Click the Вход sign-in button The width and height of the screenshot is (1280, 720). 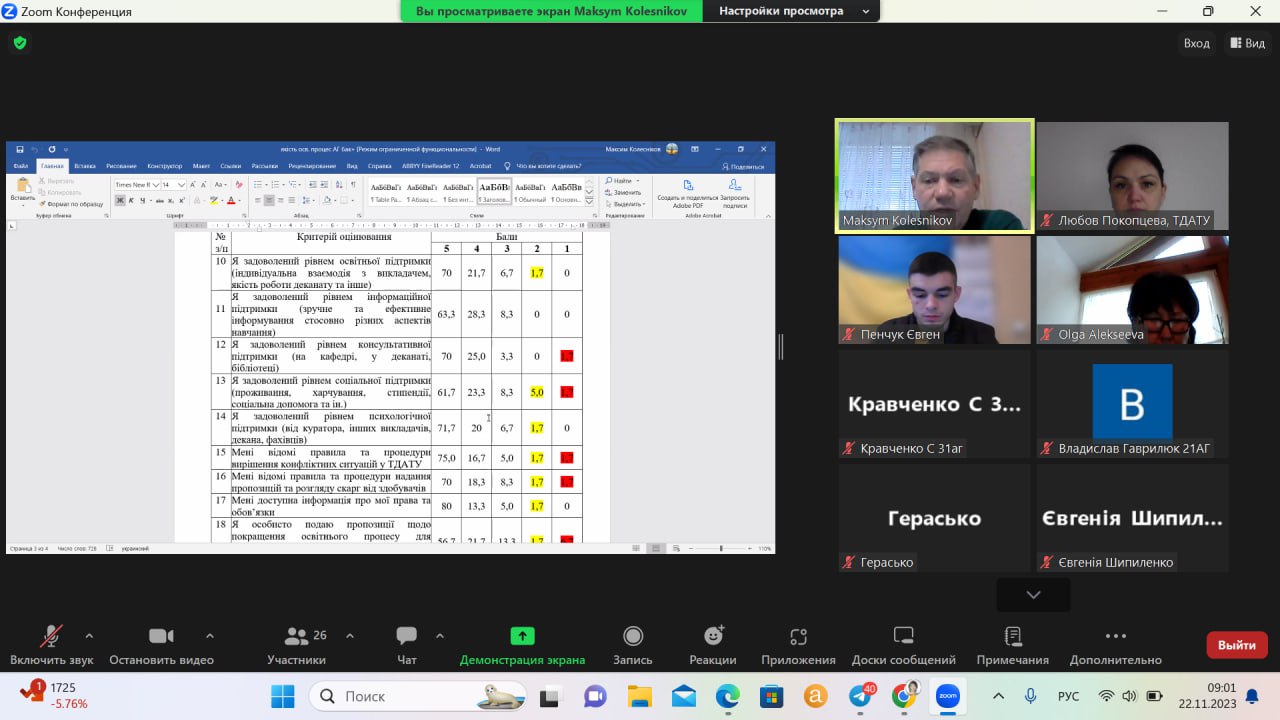(1196, 43)
